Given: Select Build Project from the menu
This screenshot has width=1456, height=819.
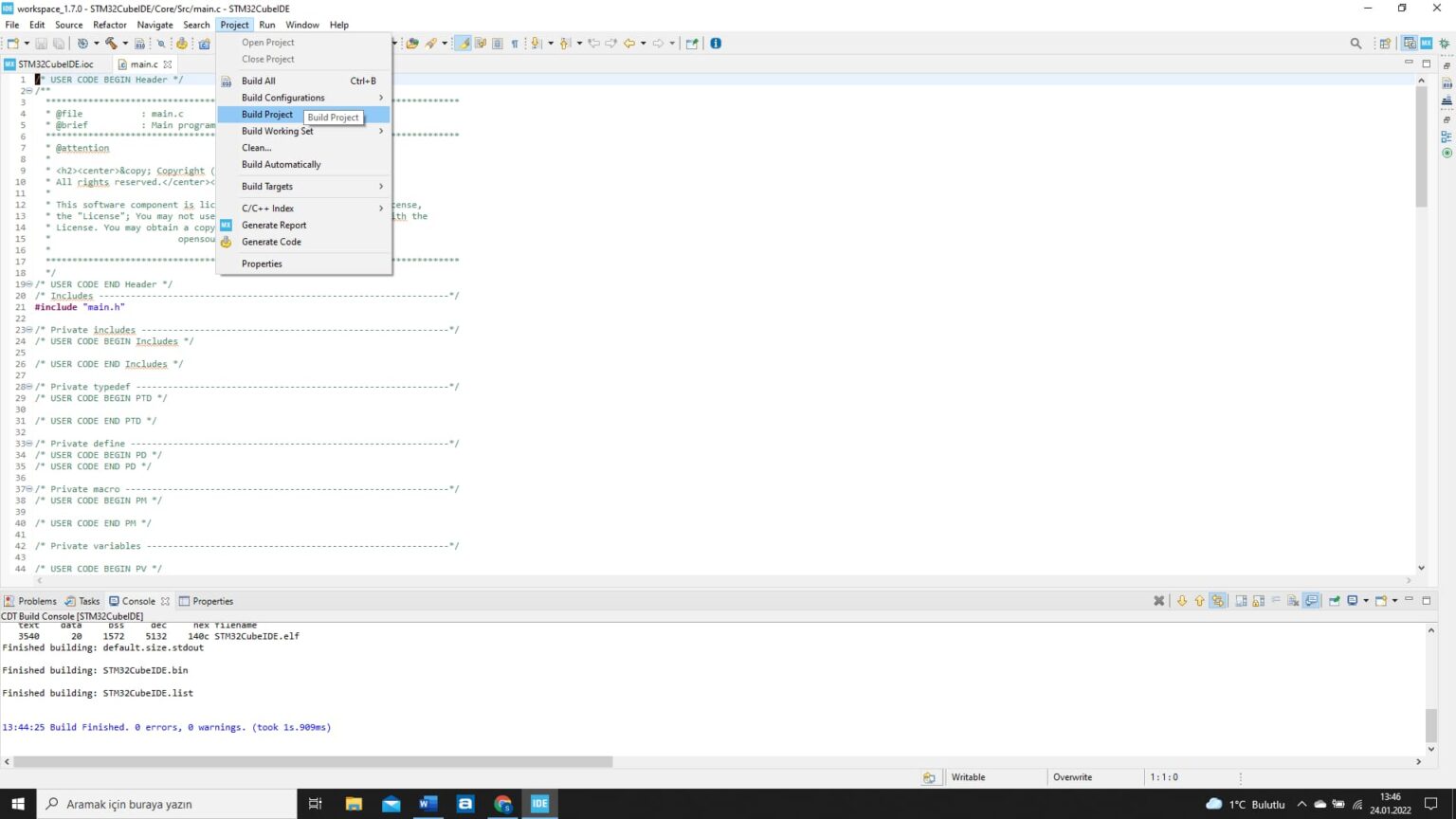Looking at the screenshot, I should (267, 115).
